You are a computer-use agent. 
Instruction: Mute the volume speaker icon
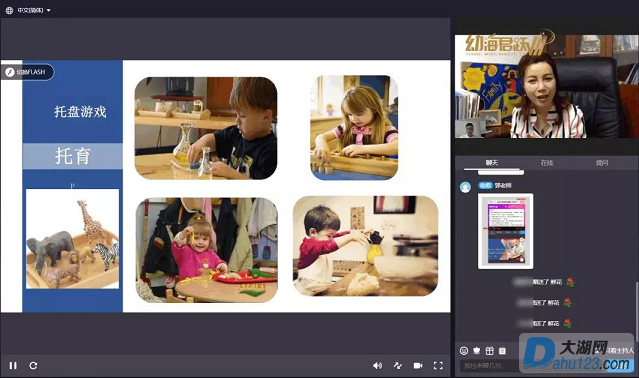coord(377,365)
